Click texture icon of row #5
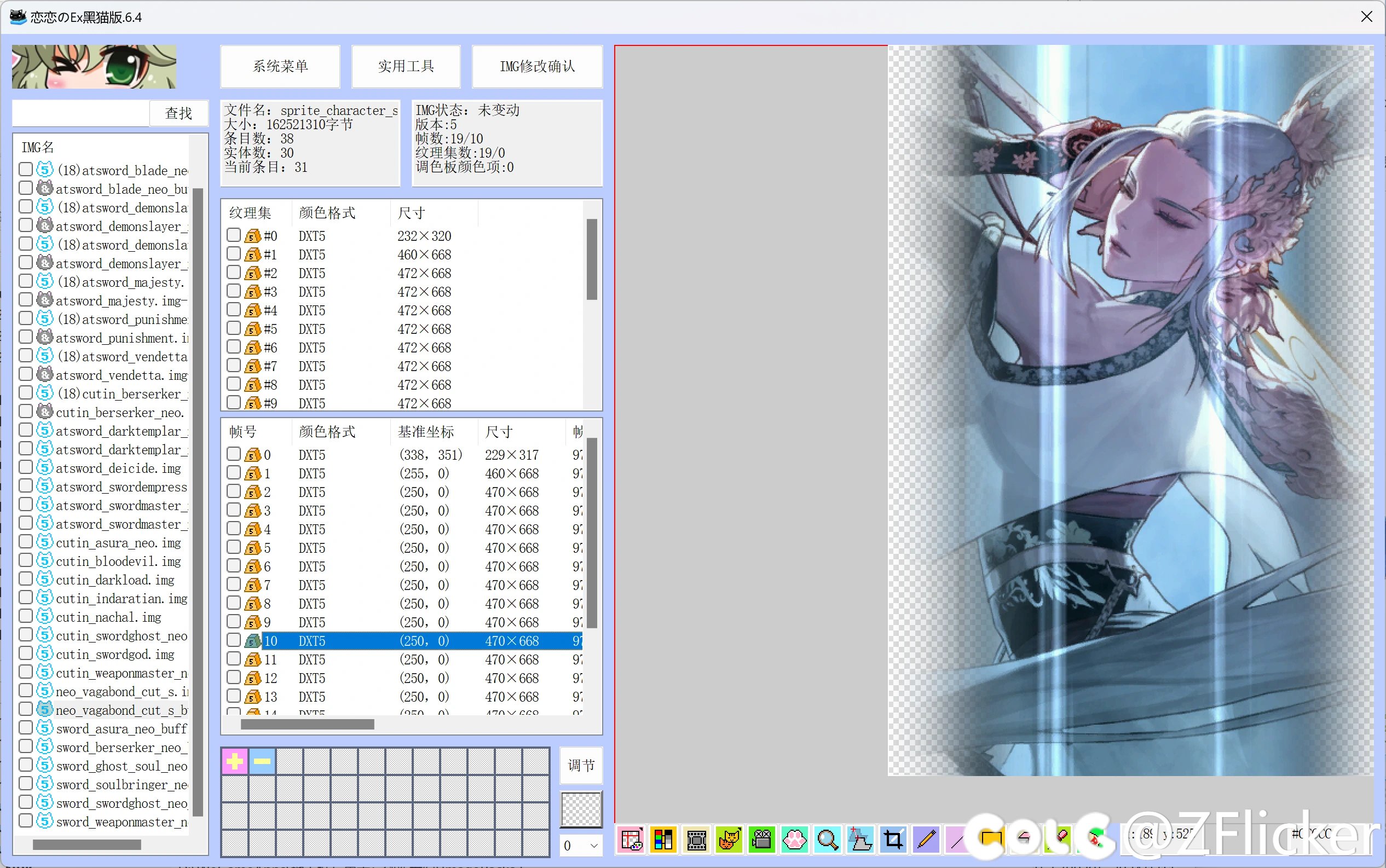1386x868 pixels. [x=253, y=329]
